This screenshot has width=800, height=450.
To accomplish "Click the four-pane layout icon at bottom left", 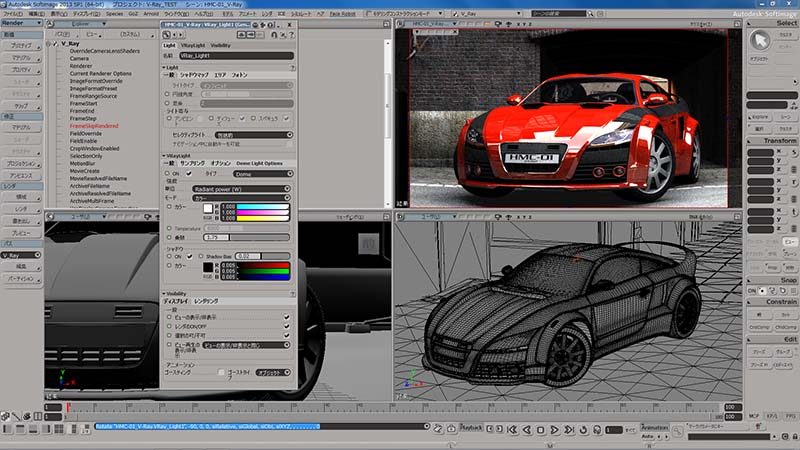I will [x=59, y=429].
